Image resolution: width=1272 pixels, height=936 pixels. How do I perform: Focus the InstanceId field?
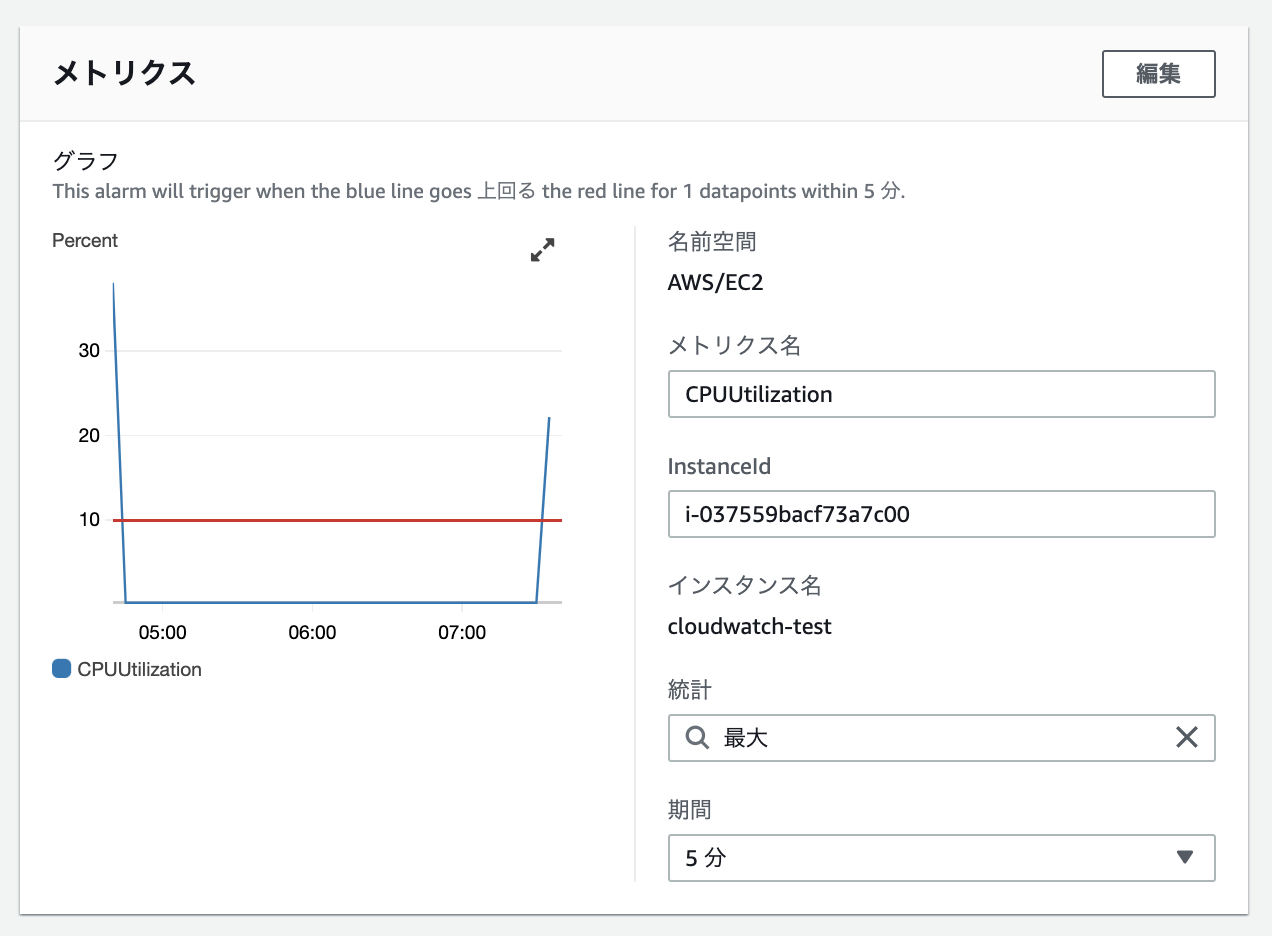pos(941,514)
